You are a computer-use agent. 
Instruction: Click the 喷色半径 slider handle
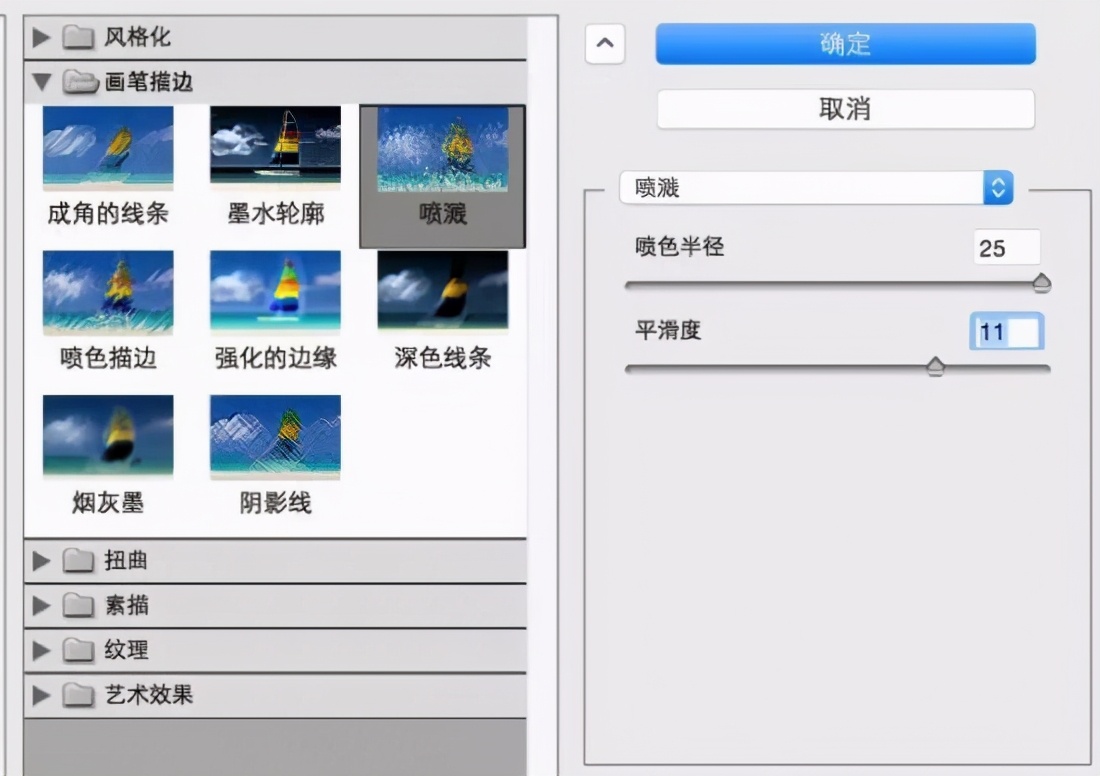click(x=1041, y=284)
